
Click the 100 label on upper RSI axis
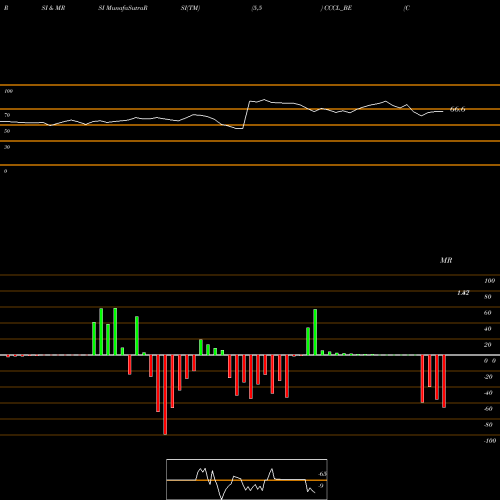[x=8, y=91]
